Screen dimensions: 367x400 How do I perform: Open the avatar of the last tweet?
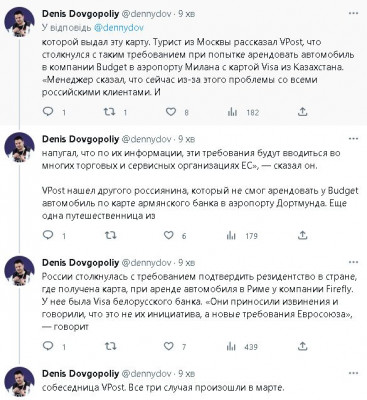(19, 382)
